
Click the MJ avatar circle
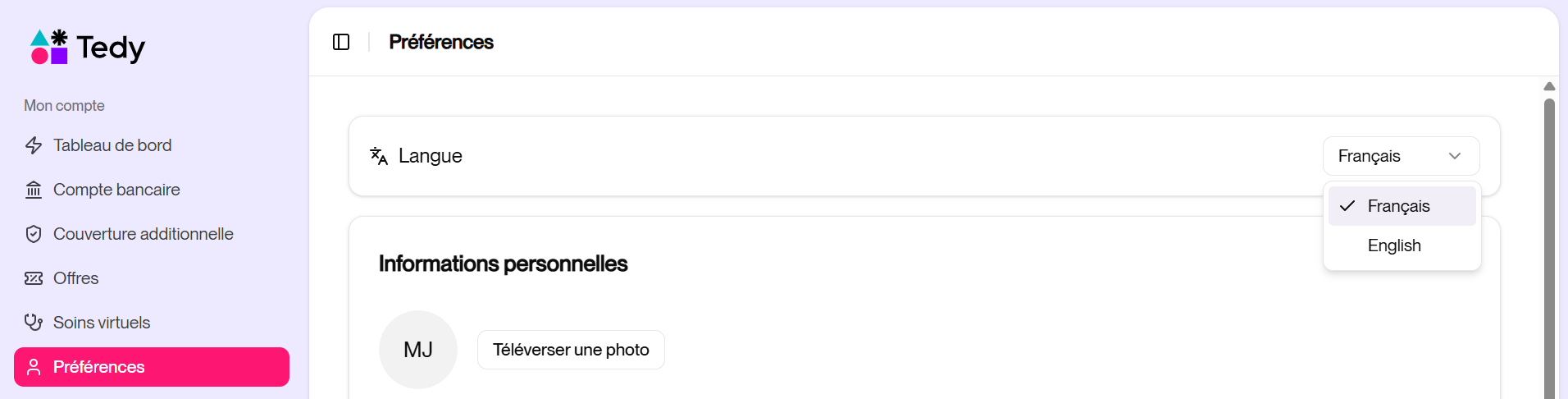click(x=418, y=350)
